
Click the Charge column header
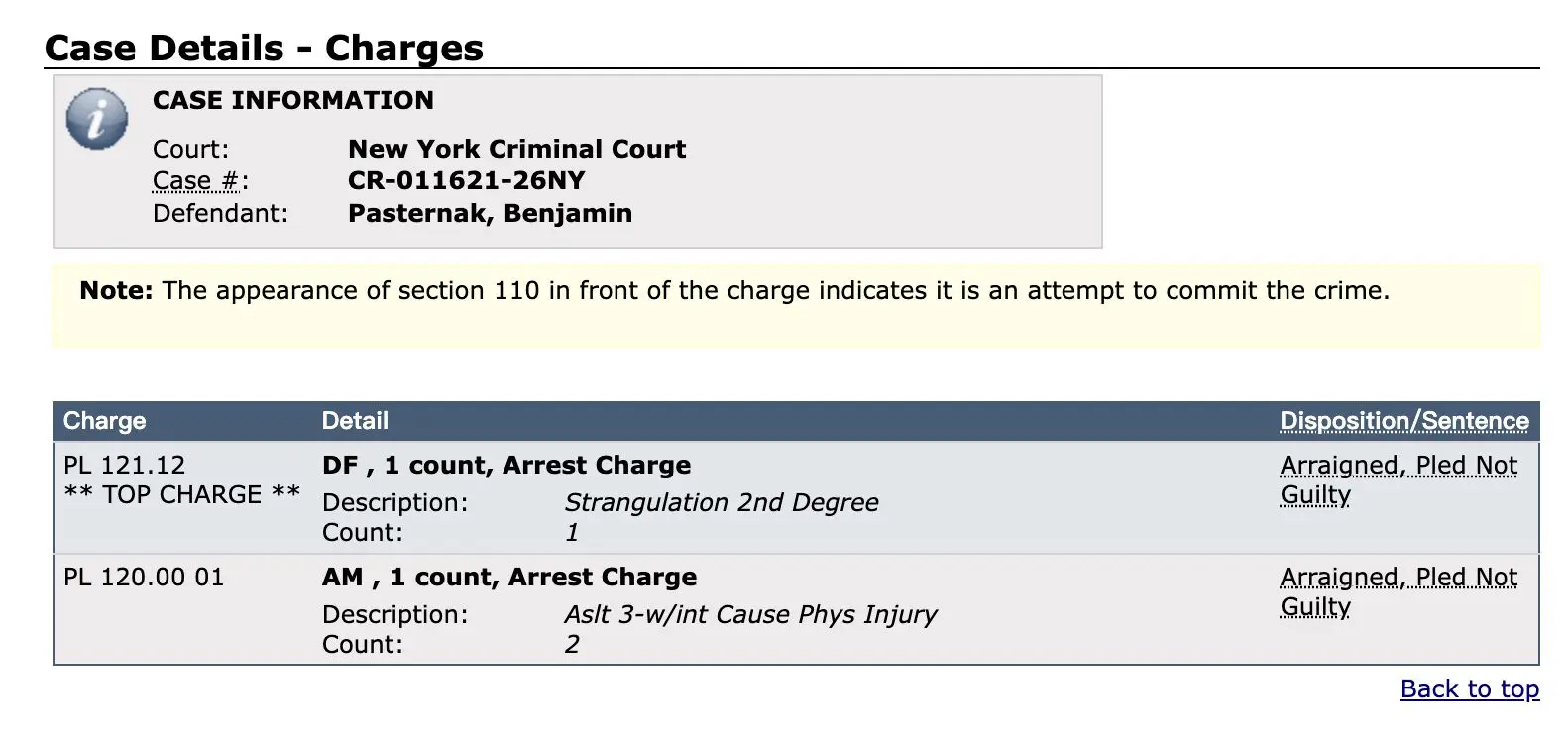point(104,421)
